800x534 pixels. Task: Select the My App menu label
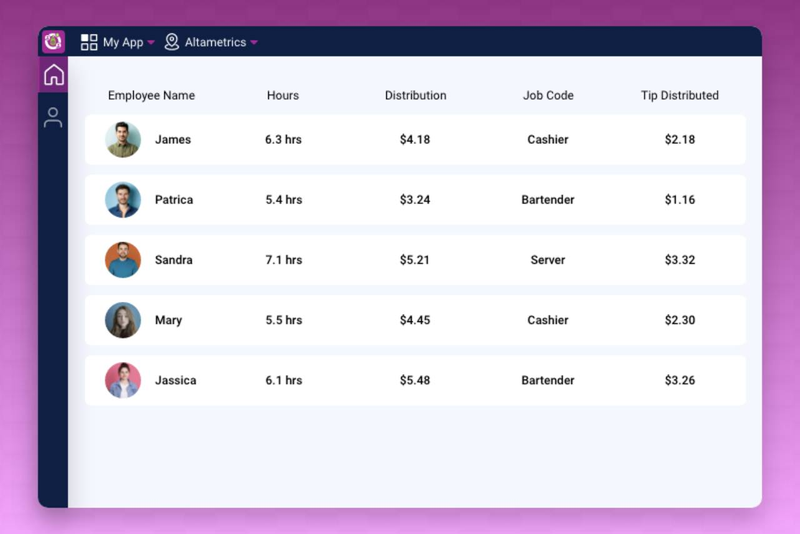click(123, 42)
